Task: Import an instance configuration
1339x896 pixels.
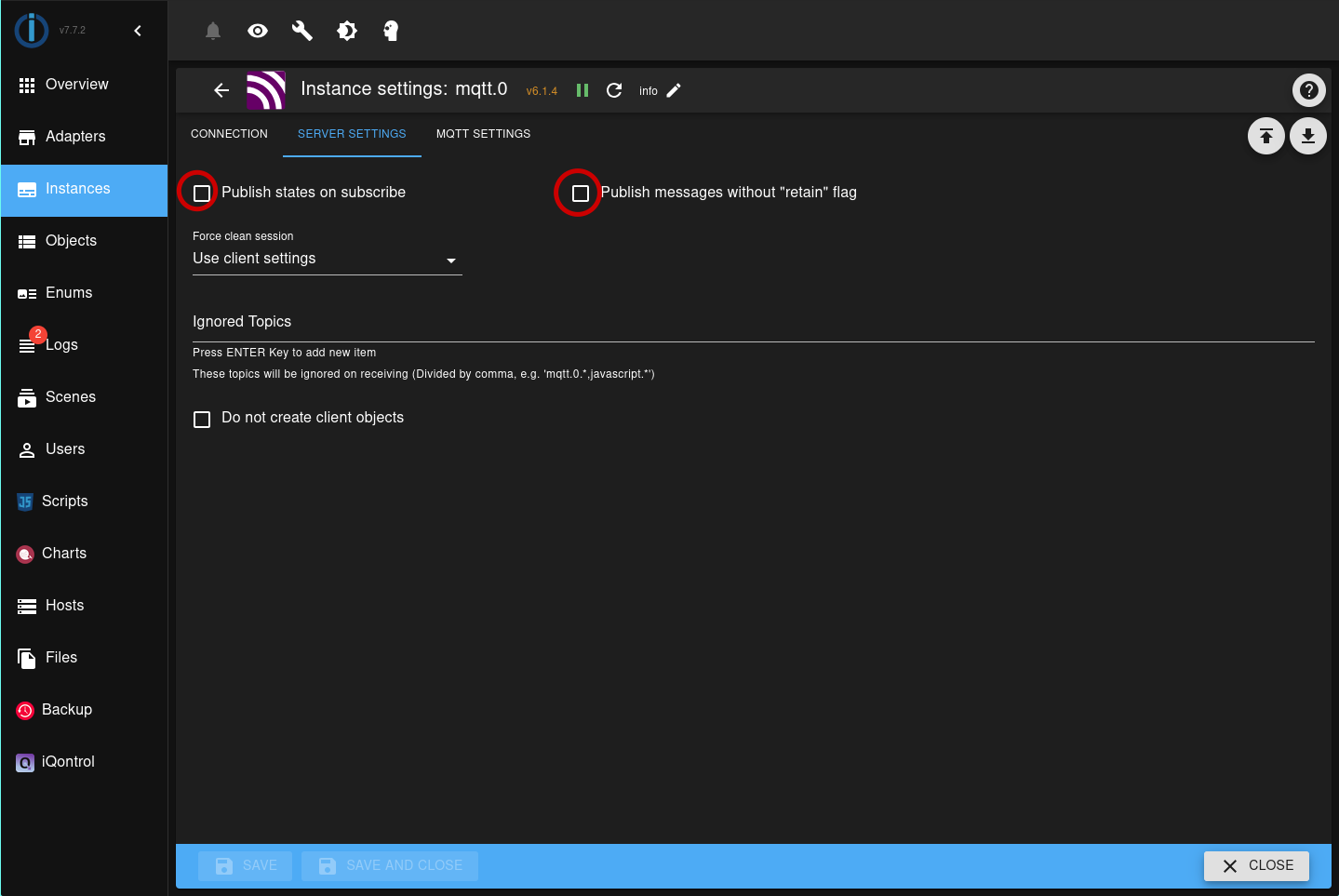Action: (1308, 136)
